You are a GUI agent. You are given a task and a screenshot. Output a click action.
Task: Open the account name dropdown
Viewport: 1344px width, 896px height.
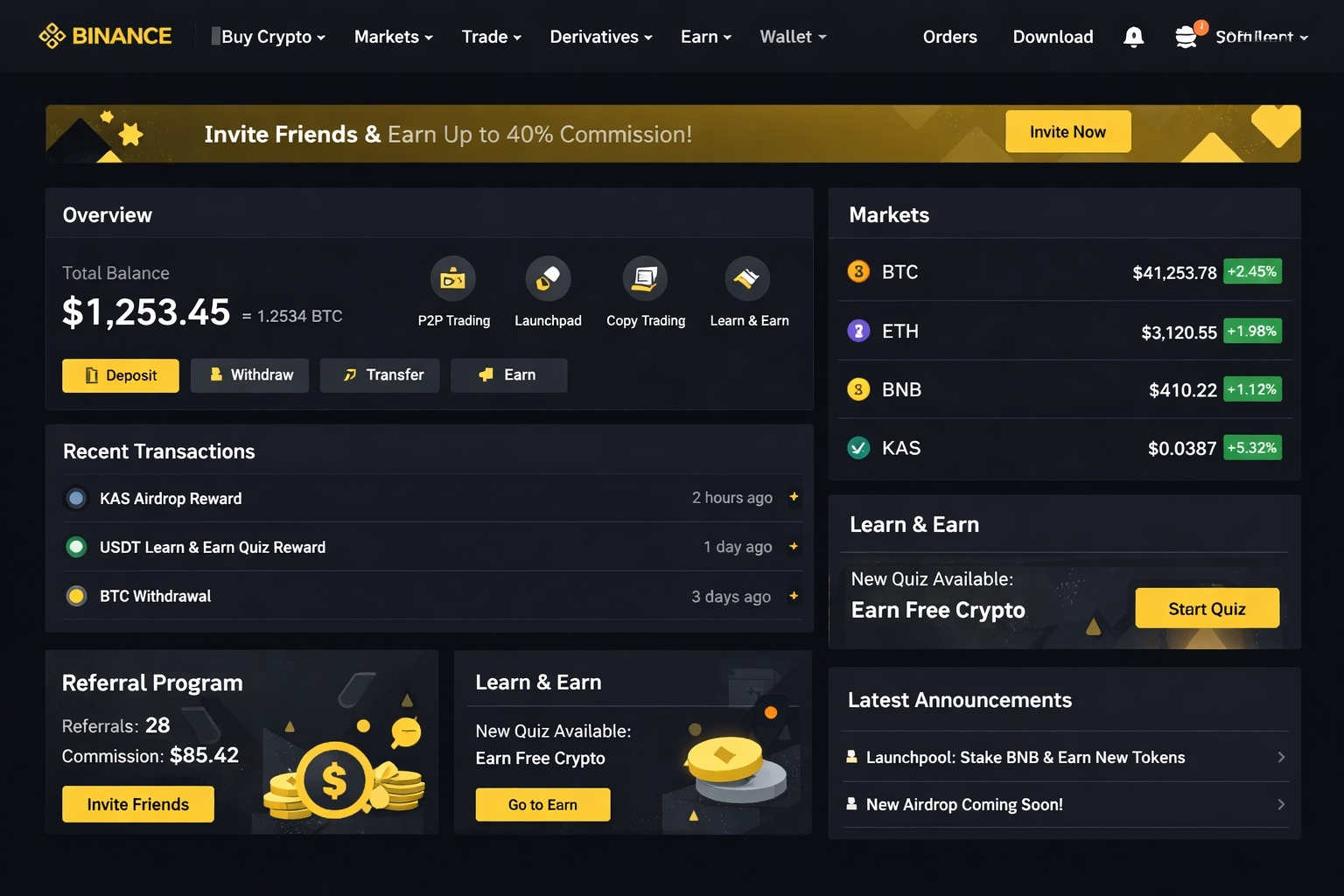(1262, 37)
